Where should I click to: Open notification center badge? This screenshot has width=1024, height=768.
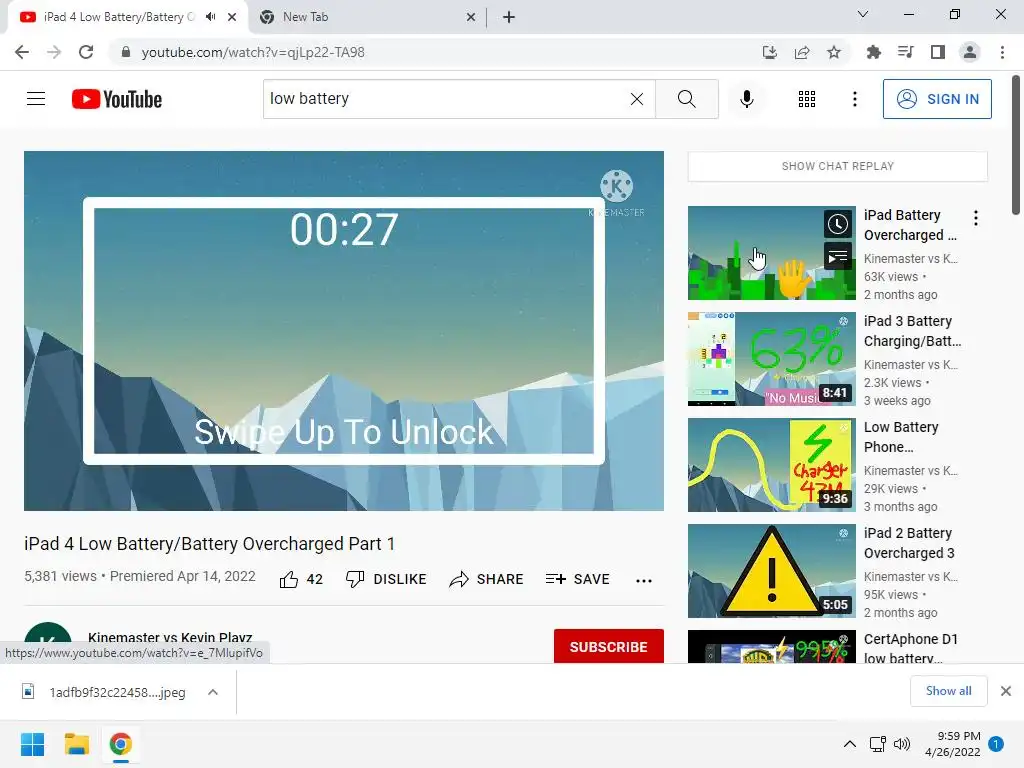tap(995, 744)
